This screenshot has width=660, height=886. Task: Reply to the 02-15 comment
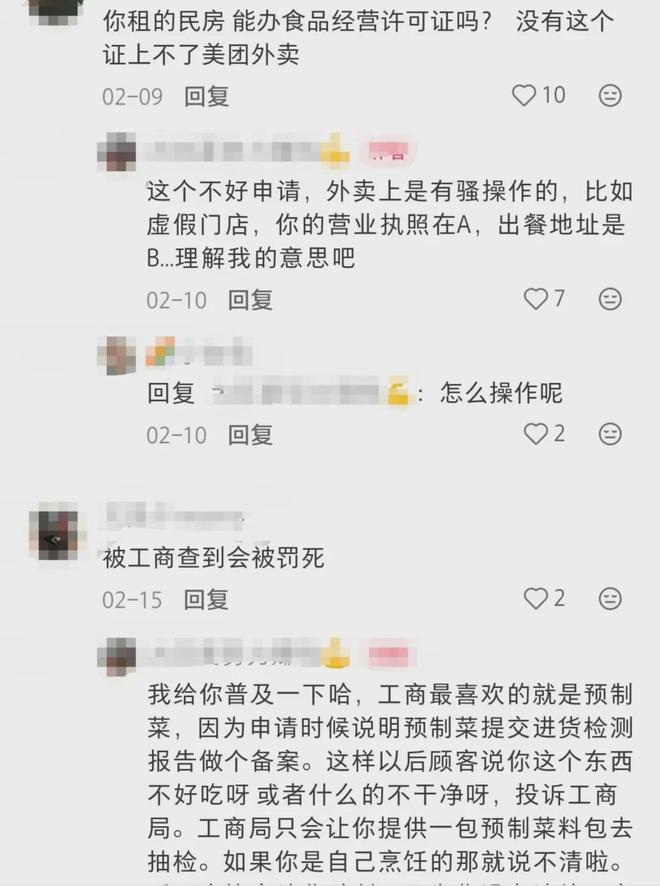pos(206,600)
